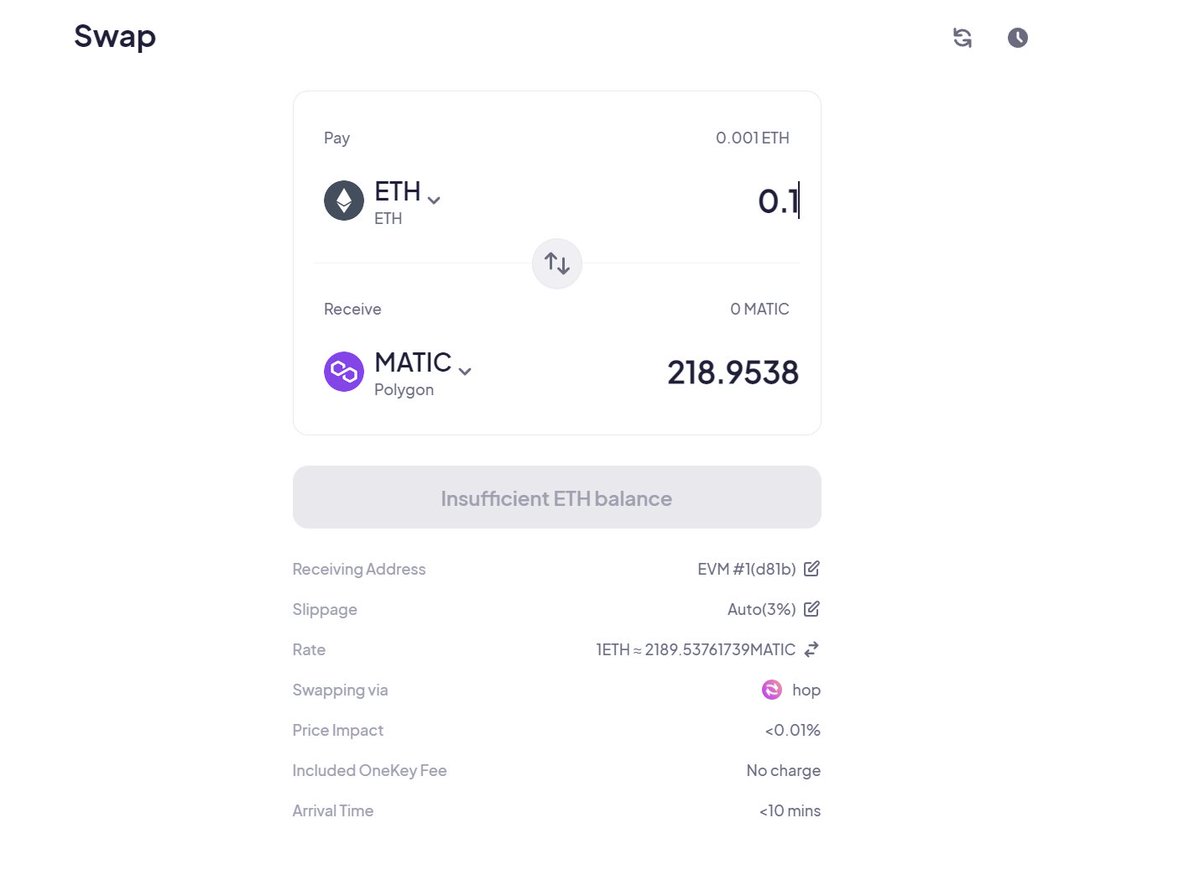Click the Polygon network subtitle
The image size is (1200, 896).
point(404,390)
